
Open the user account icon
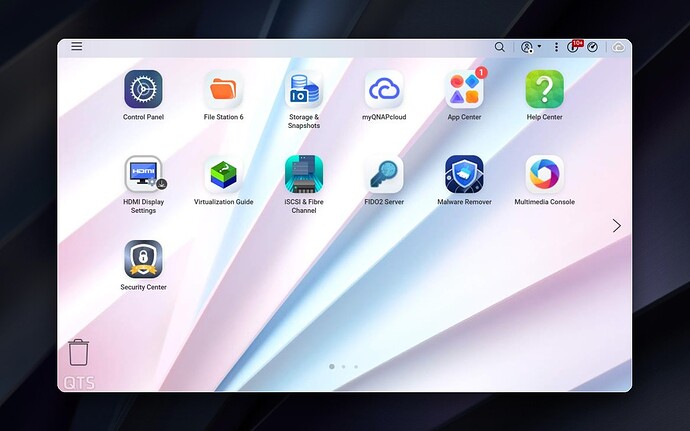click(526, 47)
